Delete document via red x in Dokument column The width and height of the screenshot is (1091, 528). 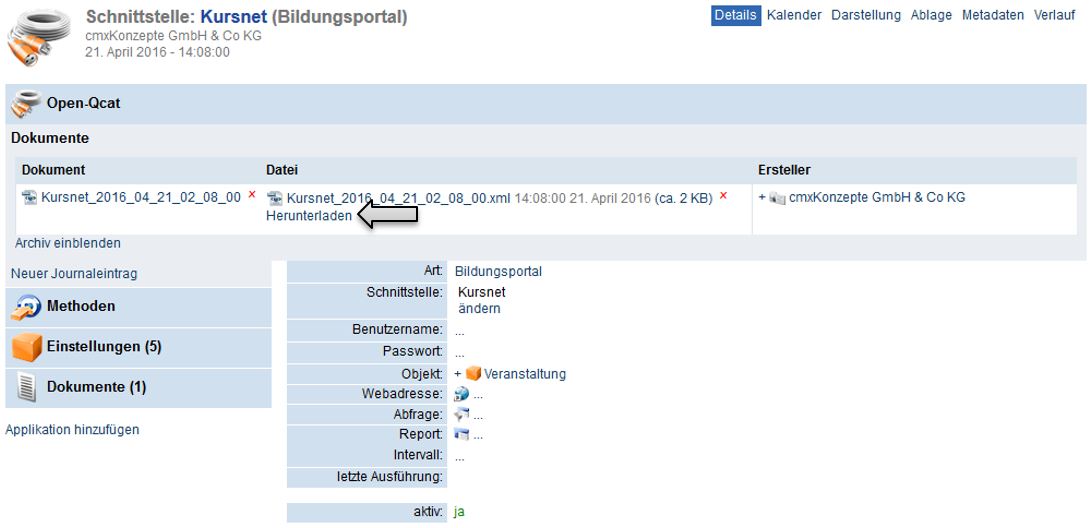[252, 195]
